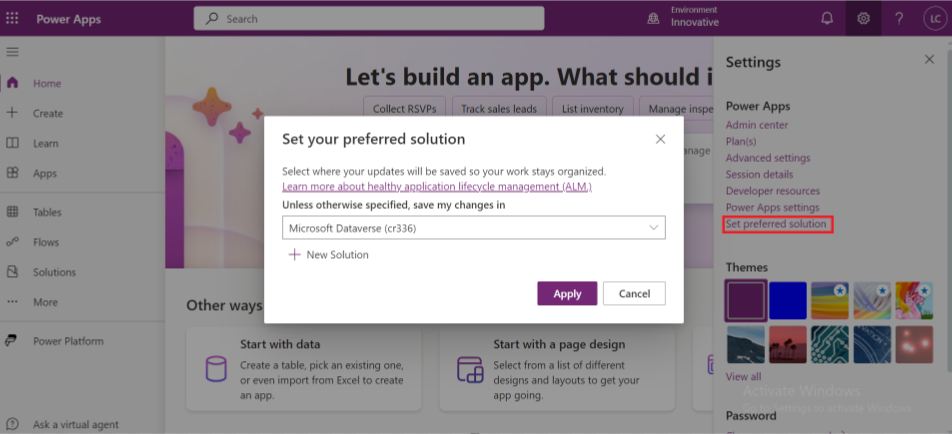Screen dimensions: 952x434
Task: Close the Settings panel with X
Action: [929, 60]
